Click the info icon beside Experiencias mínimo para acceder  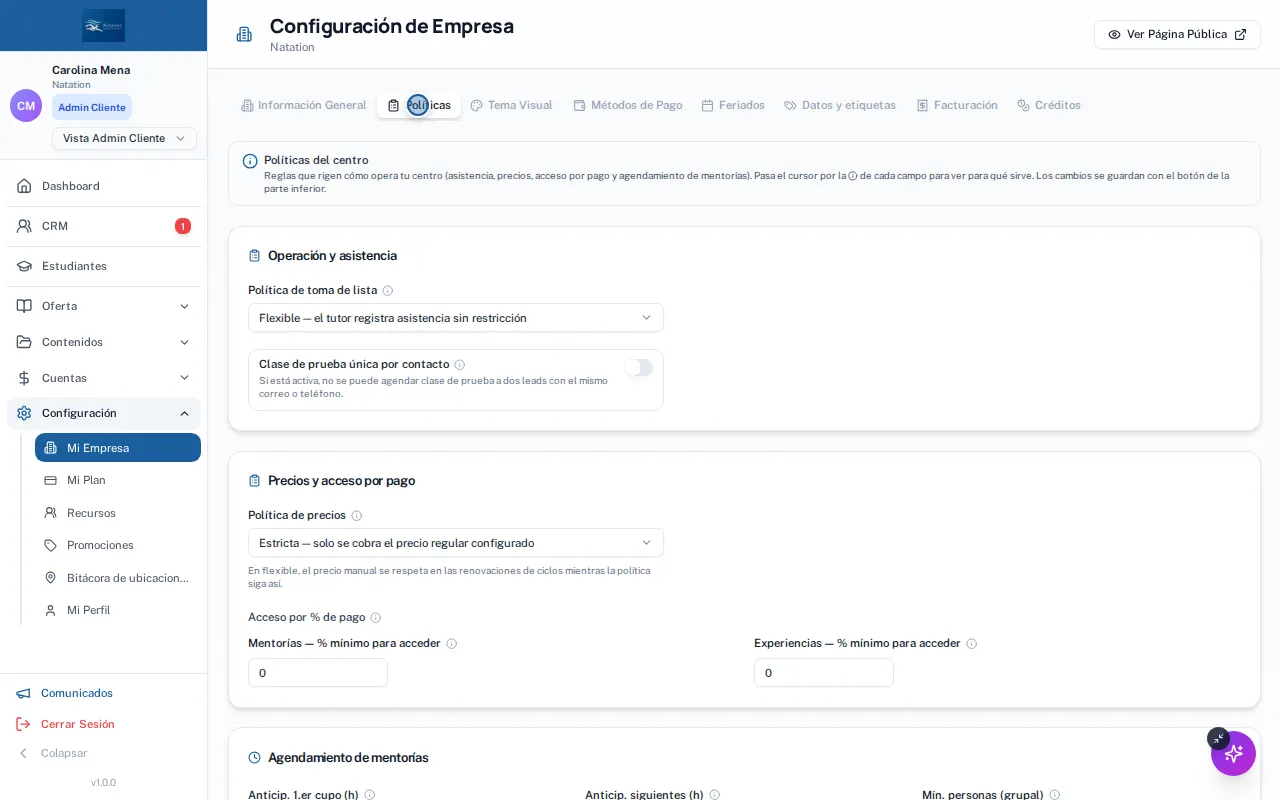pyautogui.click(x=972, y=644)
